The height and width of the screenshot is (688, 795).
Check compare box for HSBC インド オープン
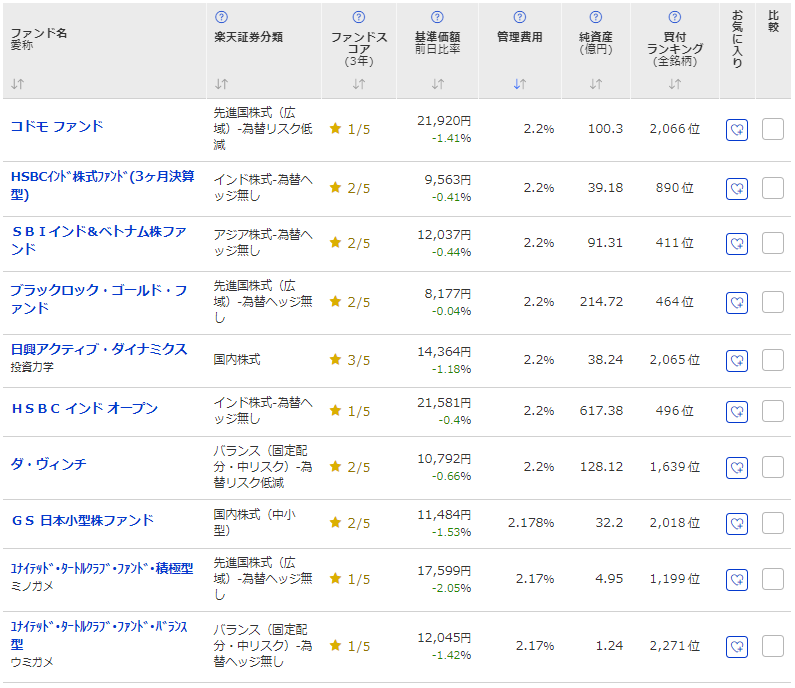point(773,411)
